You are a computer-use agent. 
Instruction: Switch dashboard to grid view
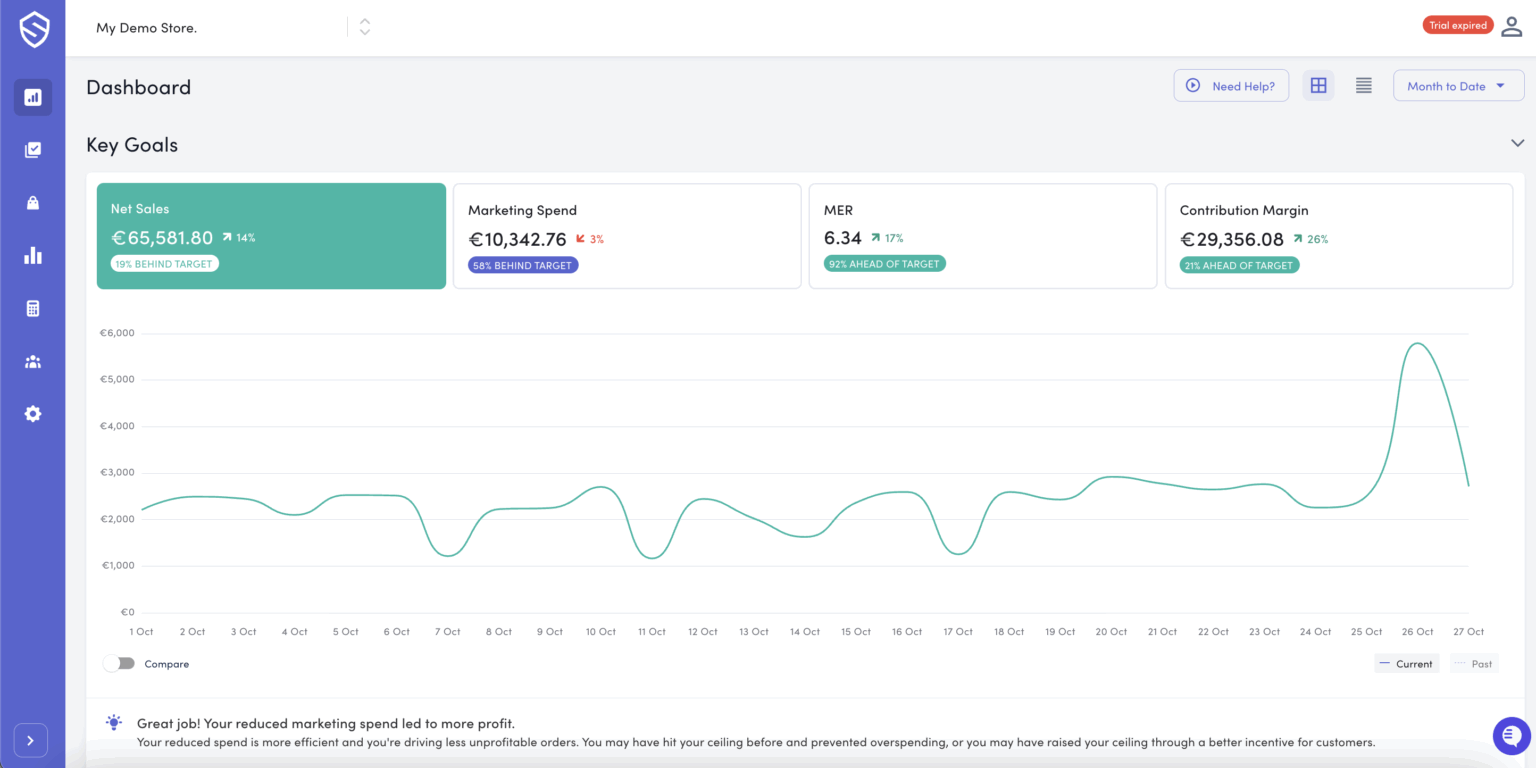1317,85
